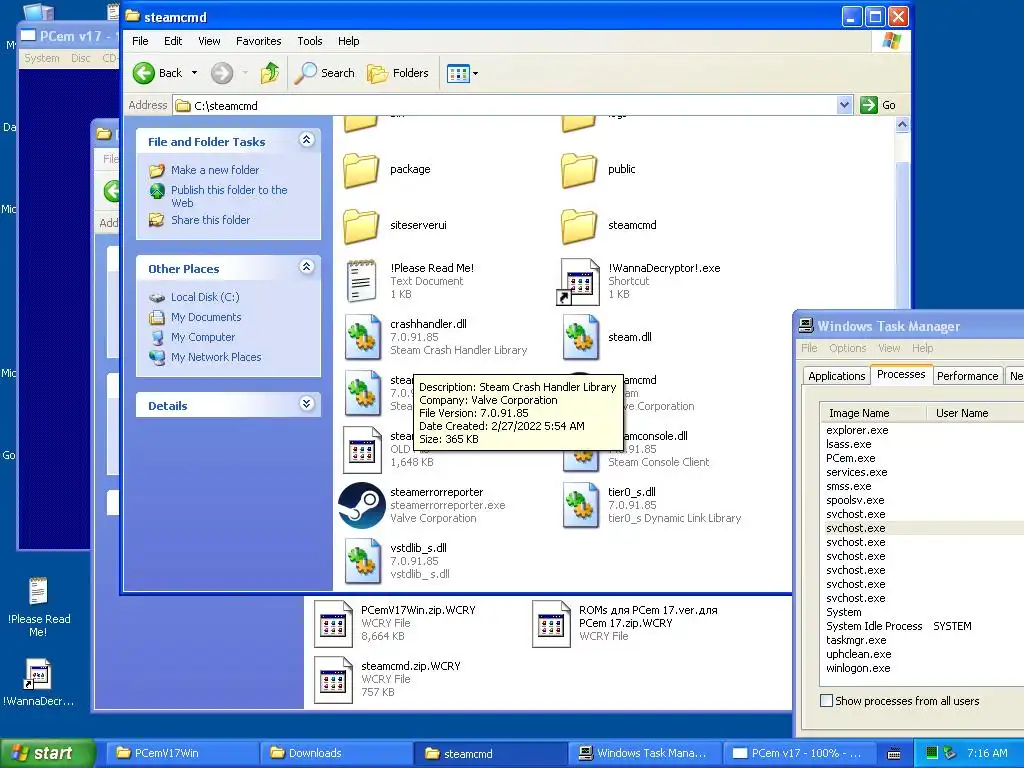Select vstdlib_s.dll file icon
Screen dimensions: 1024x768
click(x=362, y=562)
